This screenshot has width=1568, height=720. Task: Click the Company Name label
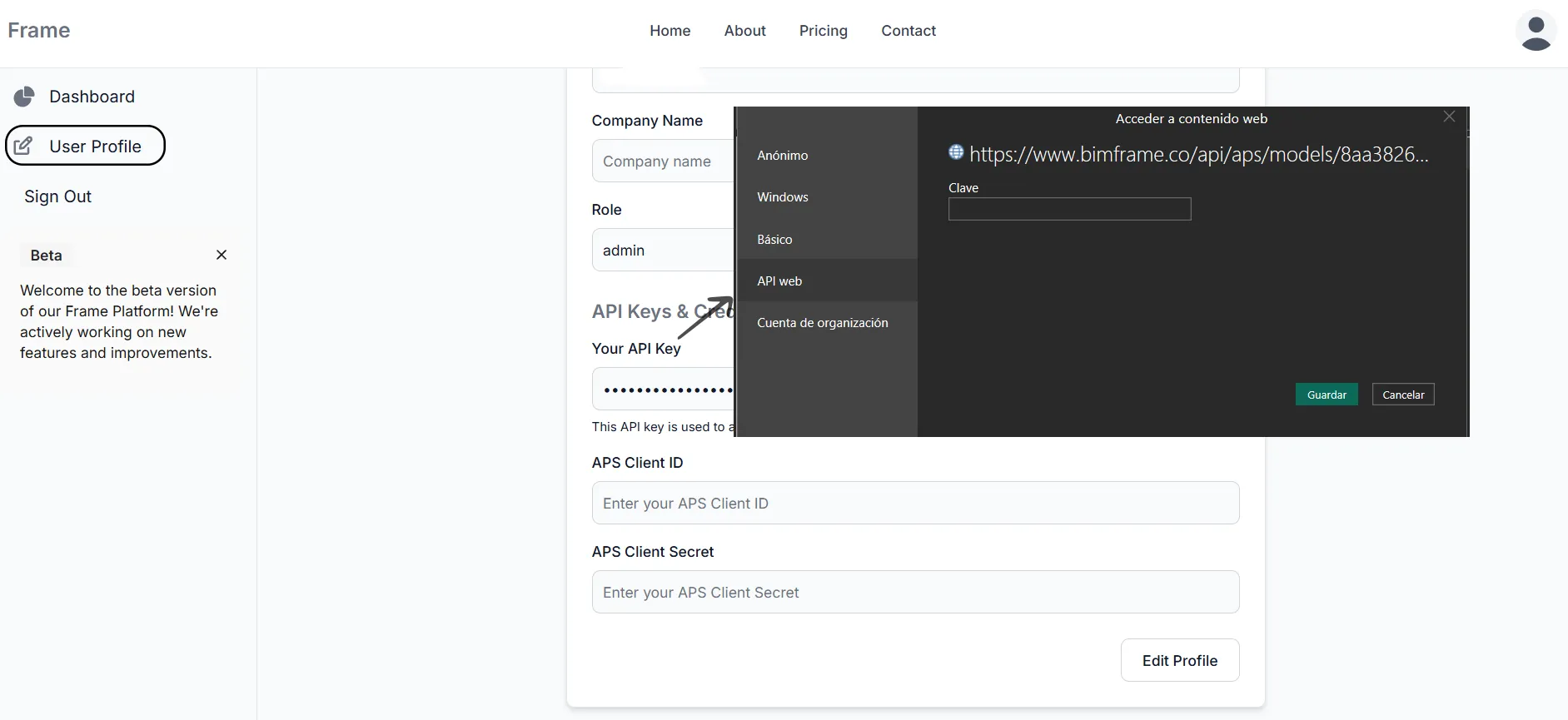pyautogui.click(x=647, y=121)
